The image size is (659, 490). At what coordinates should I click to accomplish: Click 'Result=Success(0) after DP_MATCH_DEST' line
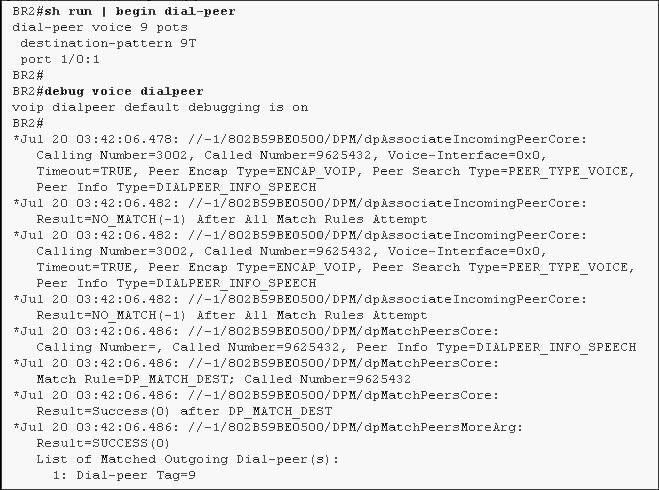pyautogui.click(x=184, y=411)
